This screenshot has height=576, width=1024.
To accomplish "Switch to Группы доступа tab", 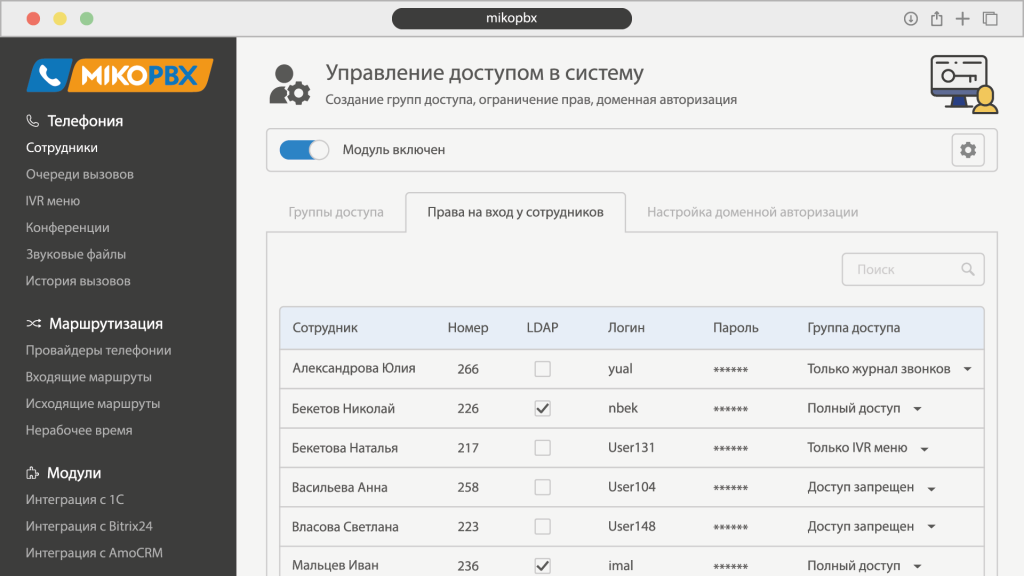I will [336, 212].
